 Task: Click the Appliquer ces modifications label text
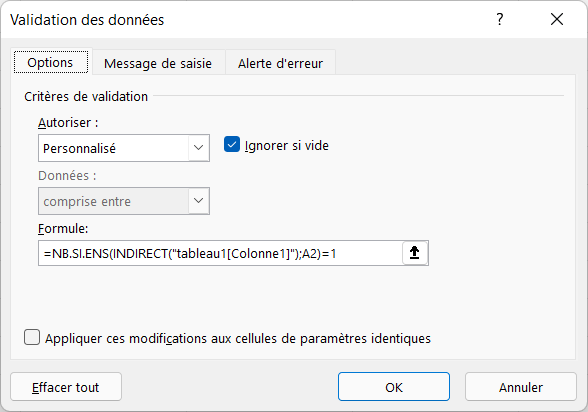coord(238,339)
